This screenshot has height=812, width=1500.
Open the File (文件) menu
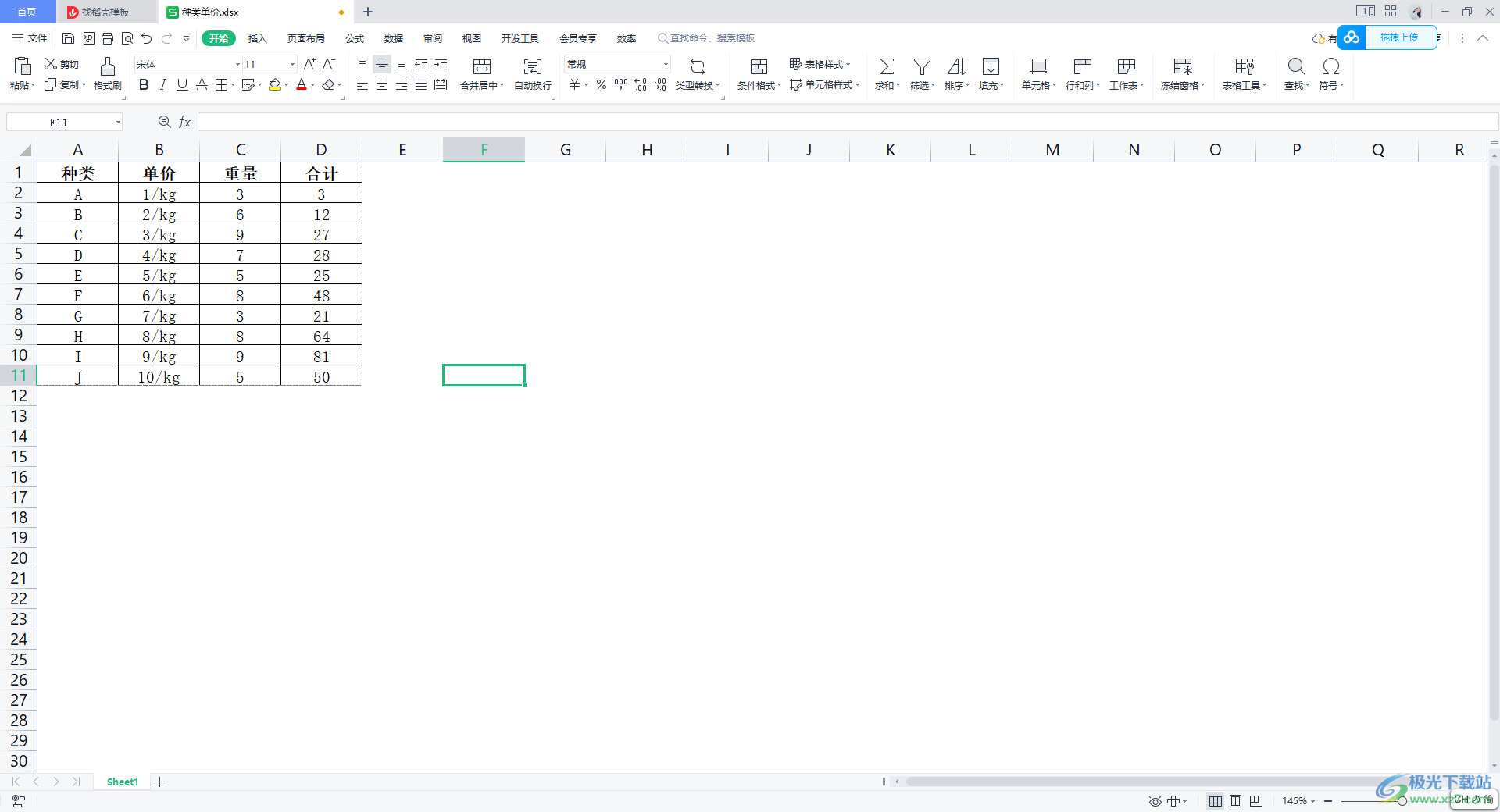pos(30,38)
